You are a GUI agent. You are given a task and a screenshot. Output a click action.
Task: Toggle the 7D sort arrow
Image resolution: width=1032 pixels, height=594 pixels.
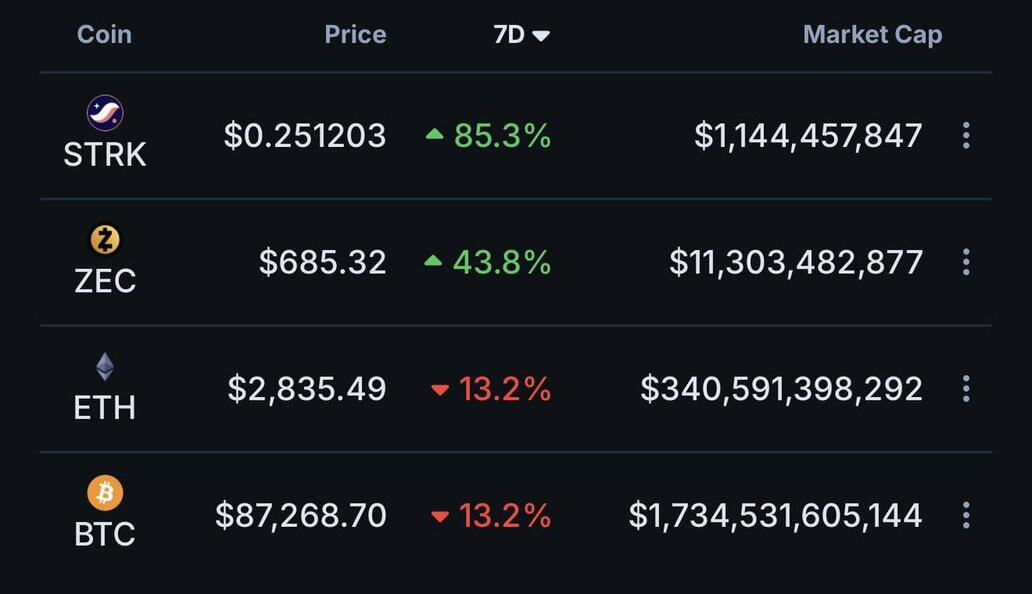(541, 35)
